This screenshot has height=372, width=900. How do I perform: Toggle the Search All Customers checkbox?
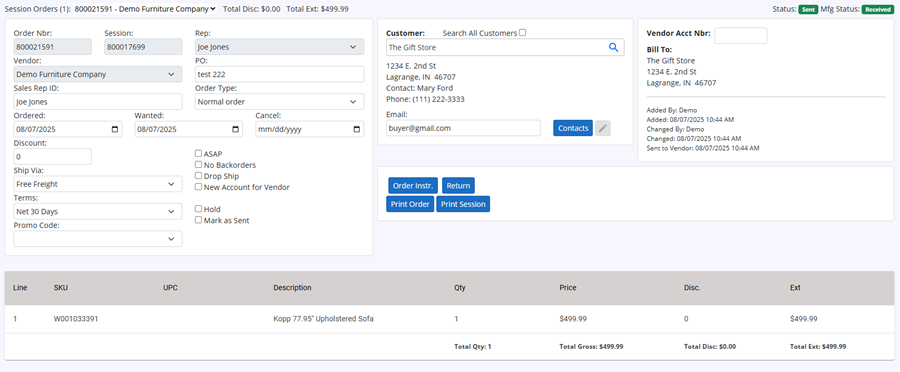click(522, 33)
